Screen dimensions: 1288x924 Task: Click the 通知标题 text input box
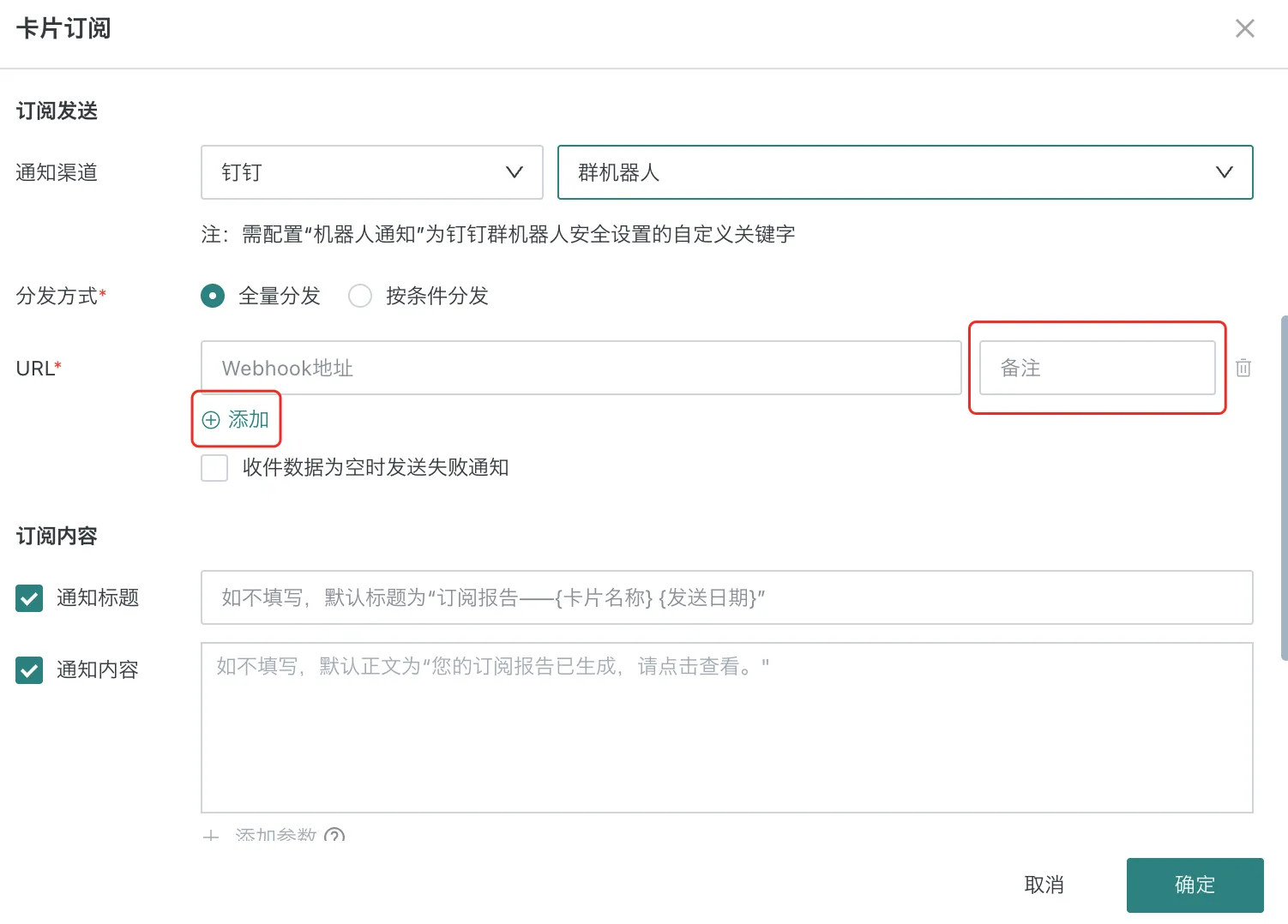coord(726,597)
